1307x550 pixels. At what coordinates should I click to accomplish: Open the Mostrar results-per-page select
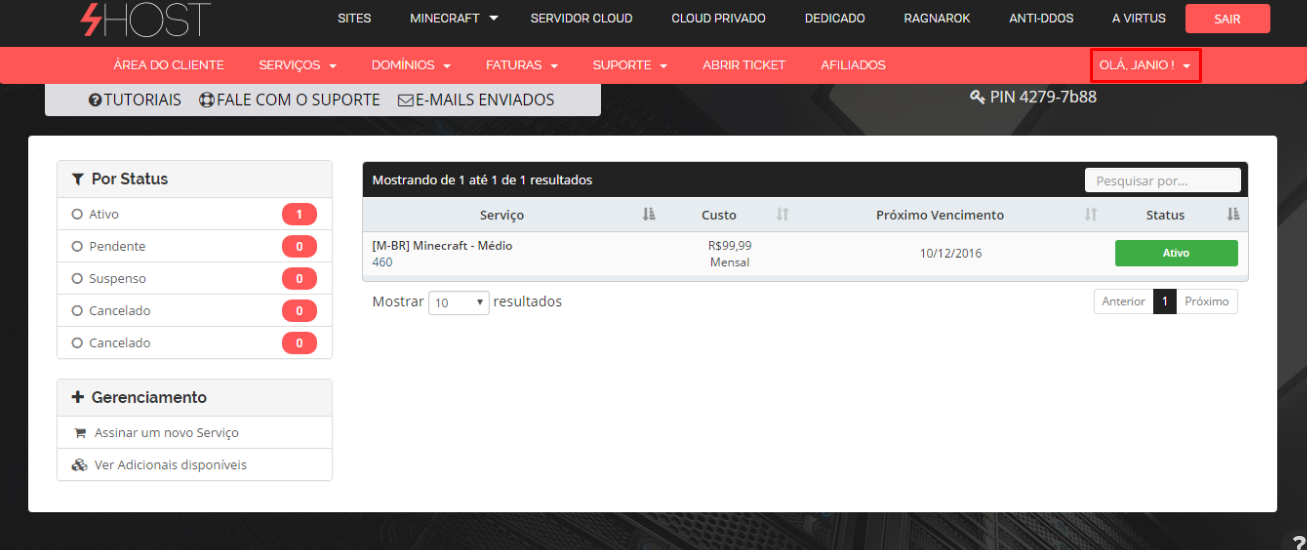(x=459, y=302)
